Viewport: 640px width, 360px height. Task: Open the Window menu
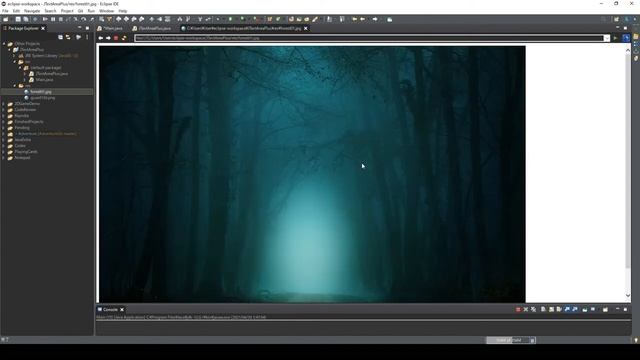pyautogui.click(x=107, y=11)
